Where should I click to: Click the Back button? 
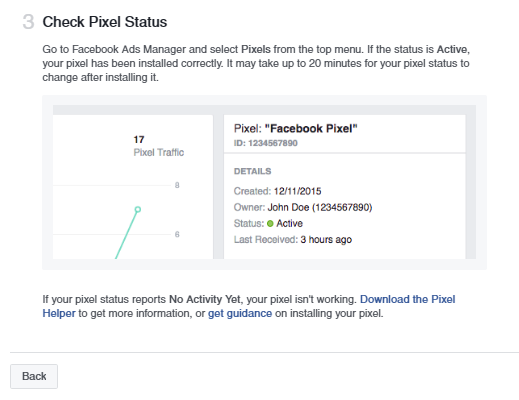point(34,376)
